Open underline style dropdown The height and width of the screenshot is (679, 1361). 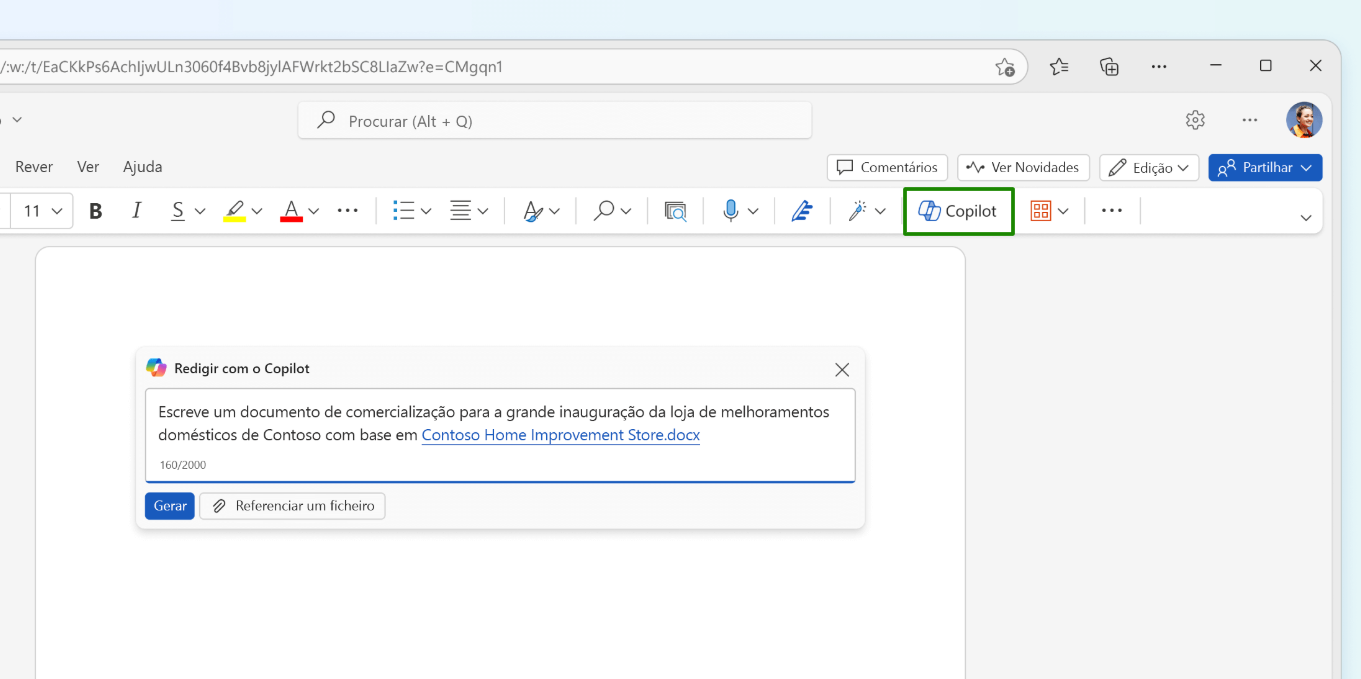[x=200, y=211]
